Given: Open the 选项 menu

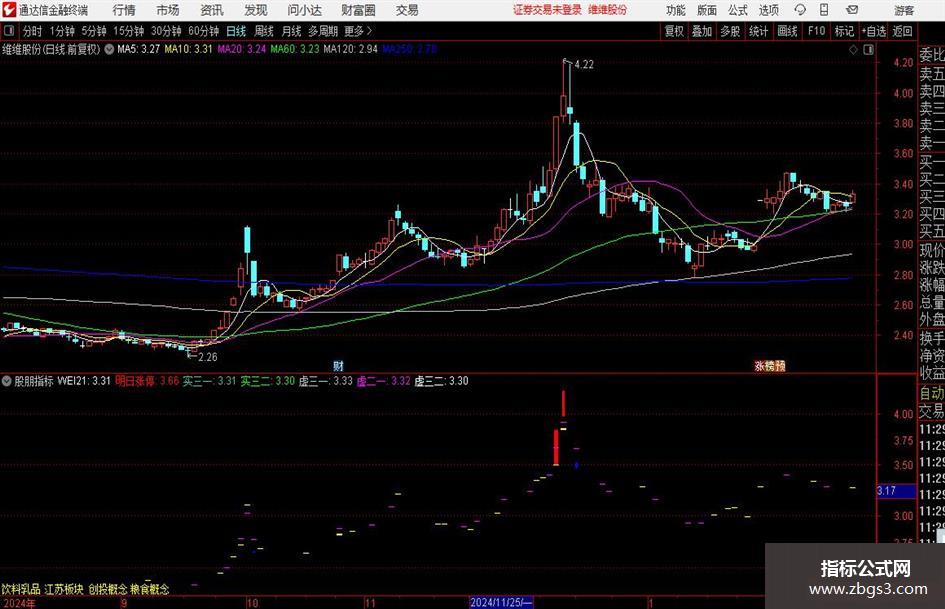Looking at the screenshot, I should [768, 10].
